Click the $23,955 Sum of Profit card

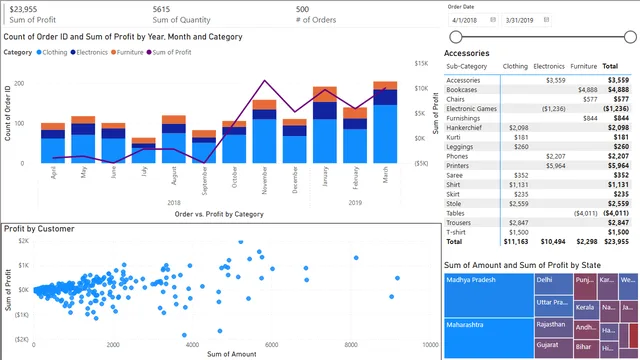tap(33, 14)
